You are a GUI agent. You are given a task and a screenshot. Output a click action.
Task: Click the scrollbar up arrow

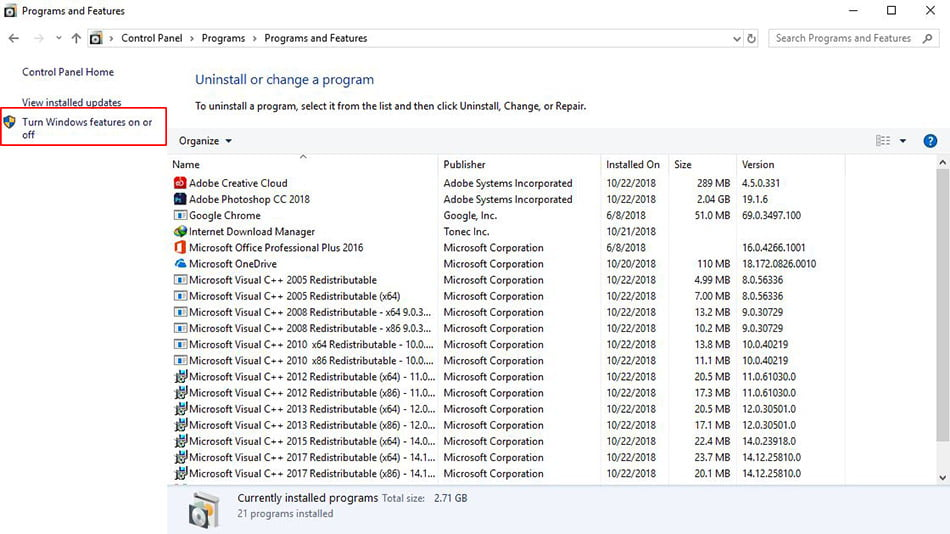click(942, 162)
